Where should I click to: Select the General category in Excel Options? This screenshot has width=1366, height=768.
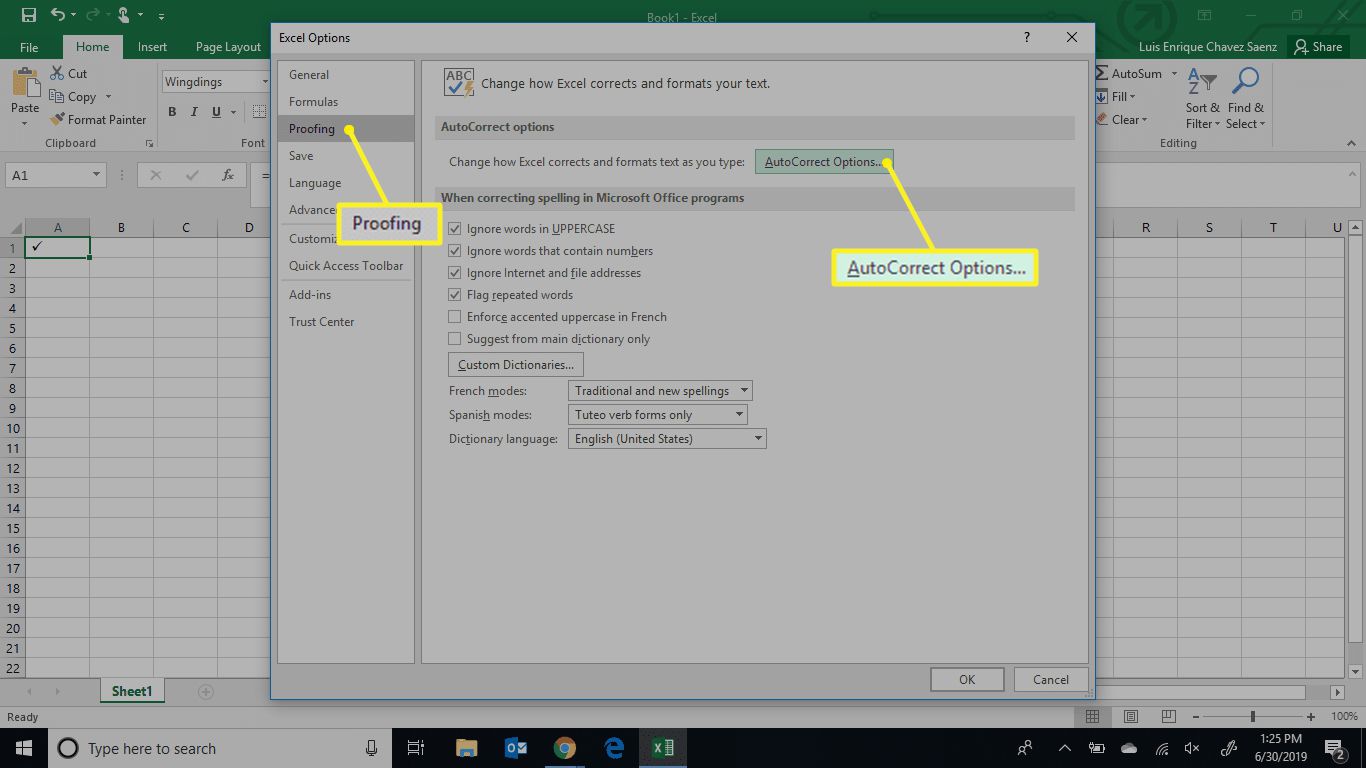pos(345,75)
